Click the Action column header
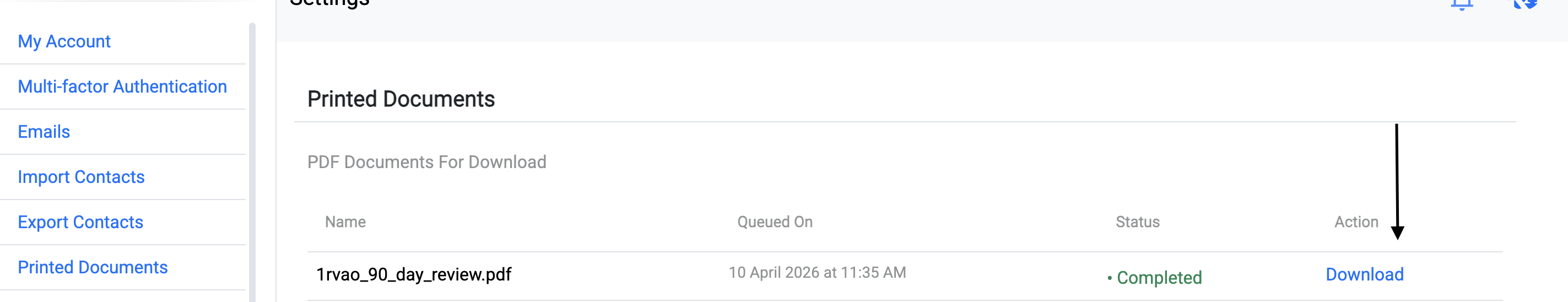This screenshot has width=1568, height=302. pyautogui.click(x=1355, y=222)
